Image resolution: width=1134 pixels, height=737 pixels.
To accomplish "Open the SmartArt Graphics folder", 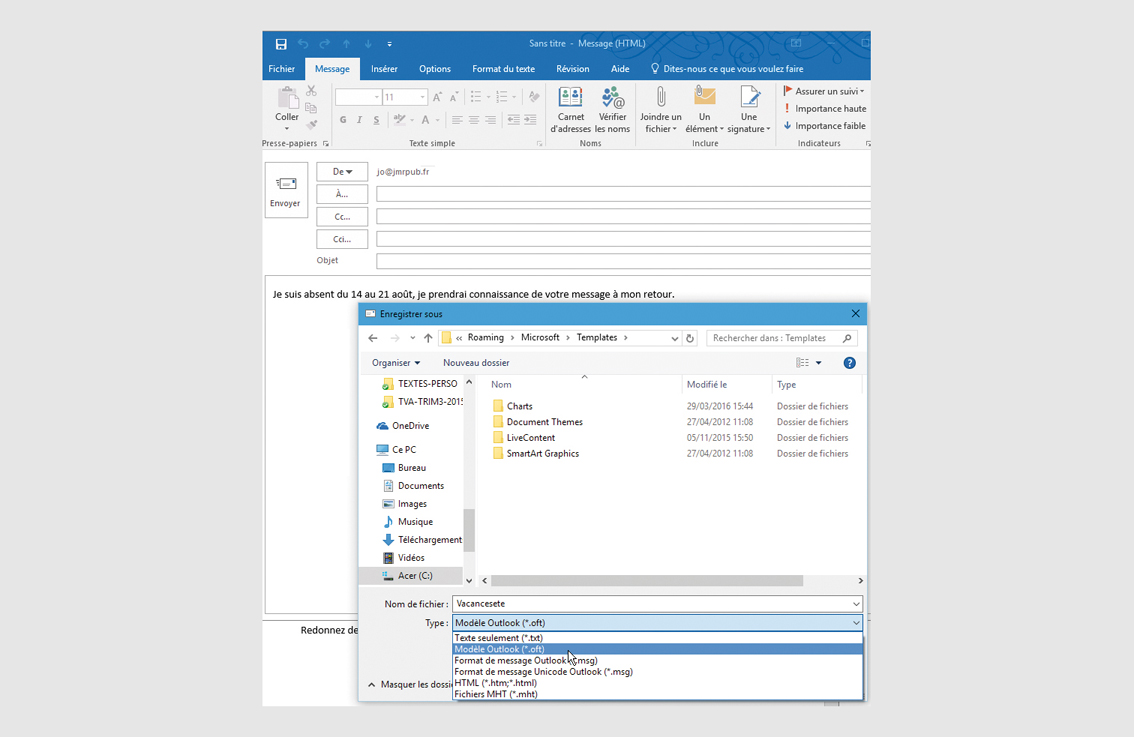I will pyautogui.click(x=535, y=454).
